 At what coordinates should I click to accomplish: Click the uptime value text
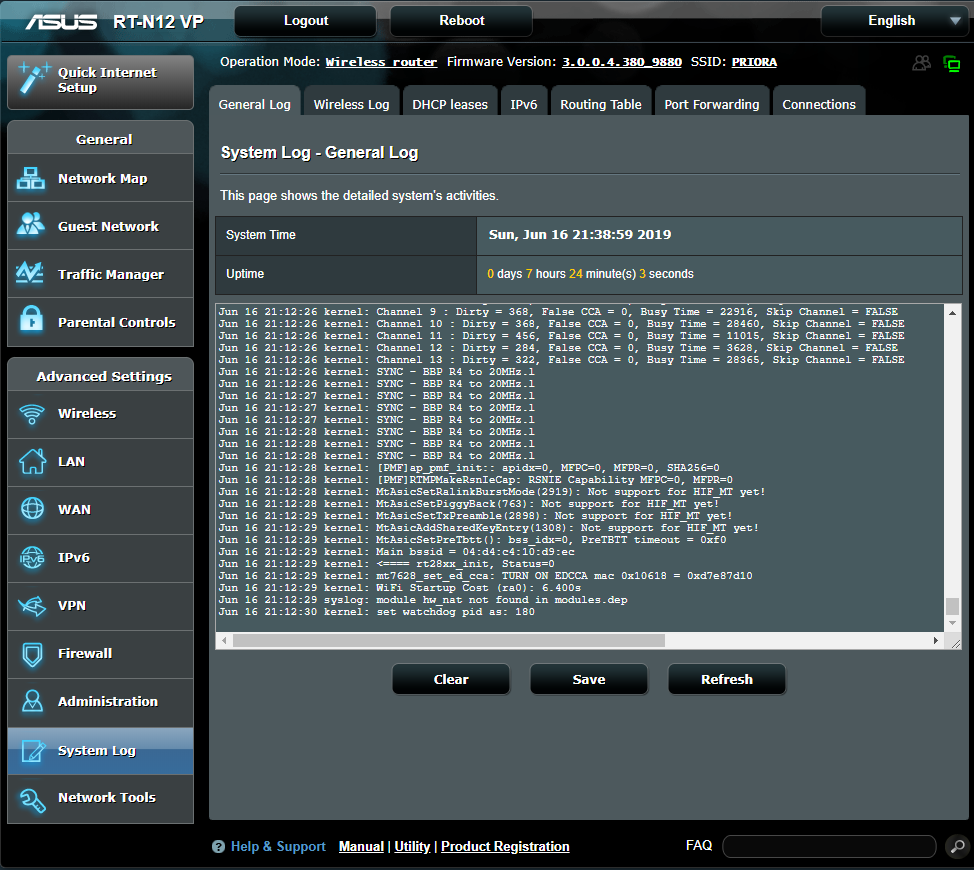(x=590, y=274)
